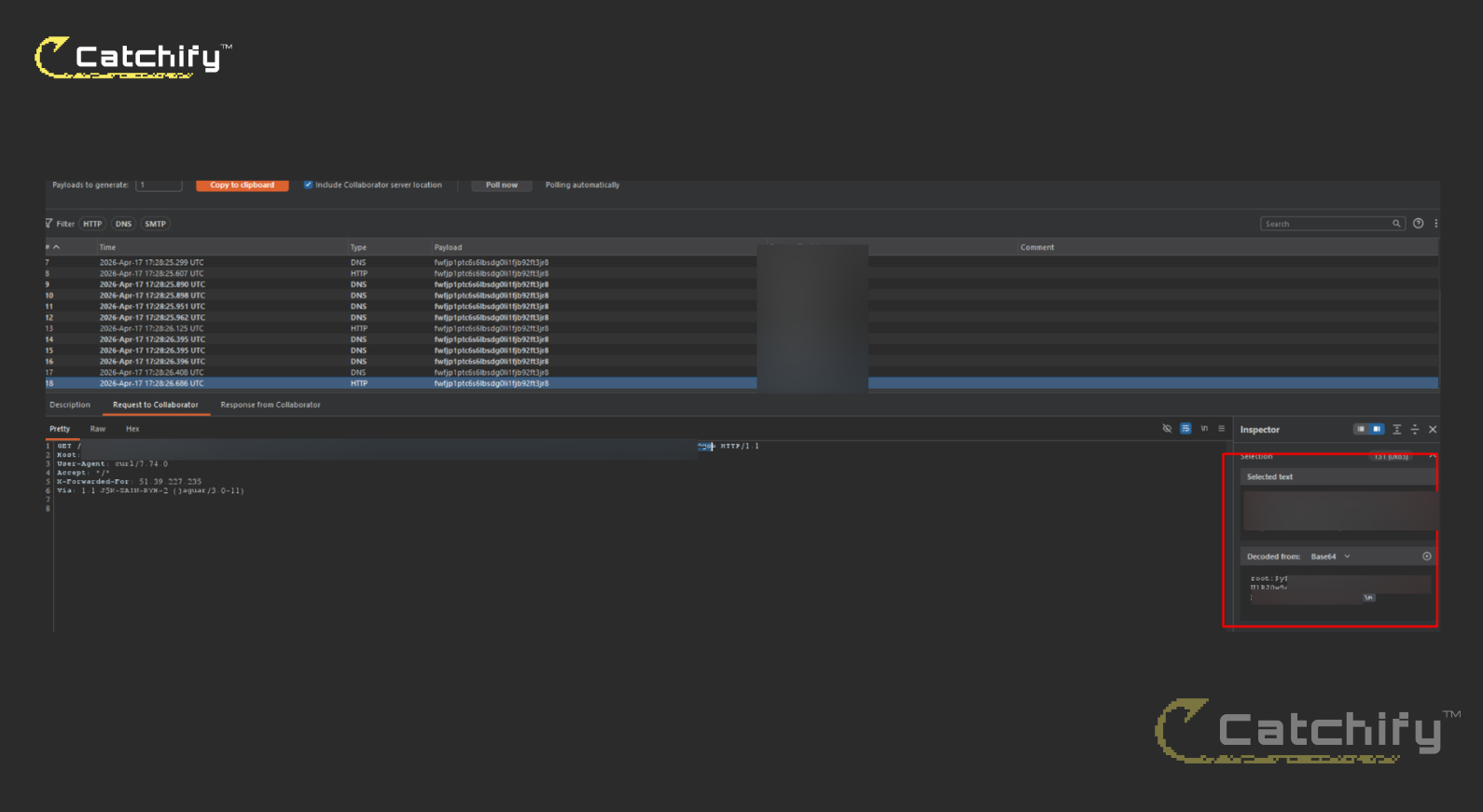Viewport: 1483px width, 812px height.
Task: Open Request to Collaborator tab
Action: (156, 405)
